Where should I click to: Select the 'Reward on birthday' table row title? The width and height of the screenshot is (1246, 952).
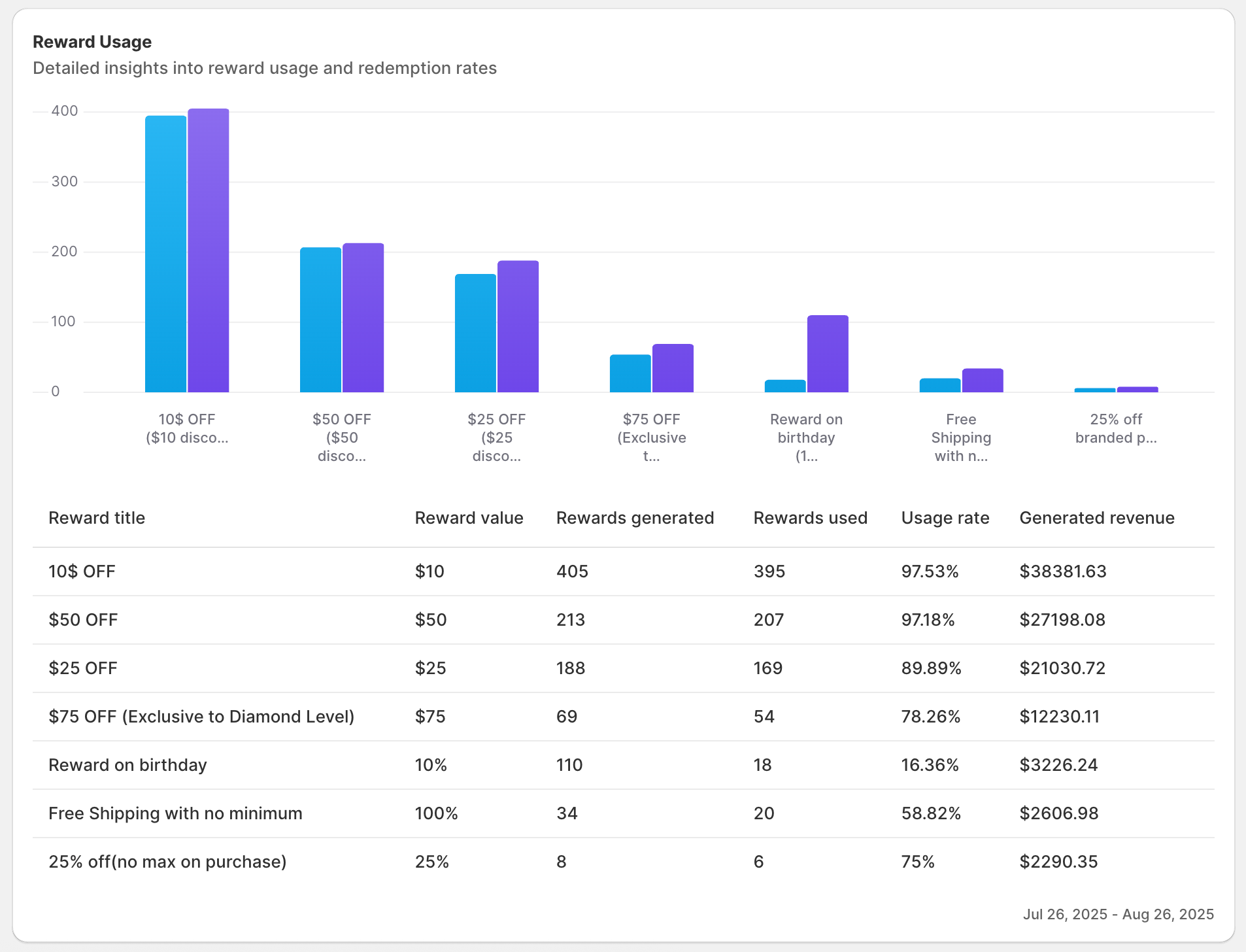pyautogui.click(x=127, y=765)
